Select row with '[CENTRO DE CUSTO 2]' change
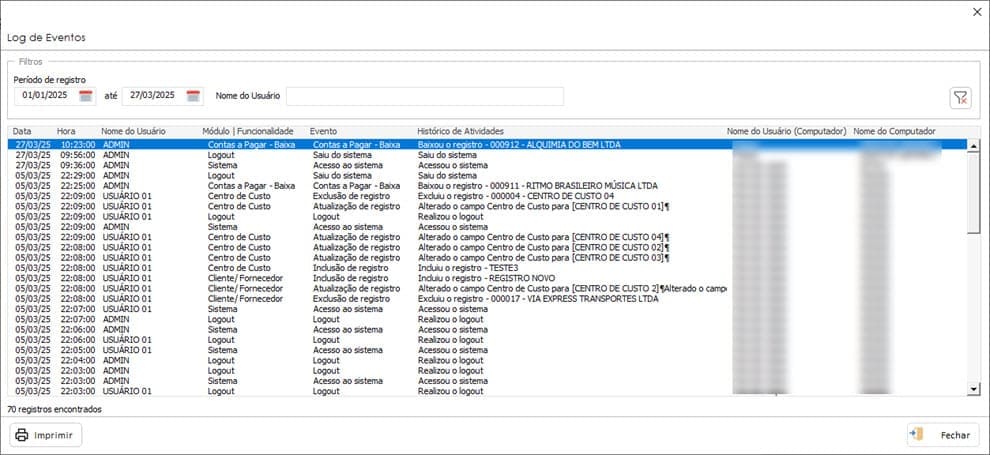Image resolution: width=990 pixels, height=455 pixels. coord(487,288)
